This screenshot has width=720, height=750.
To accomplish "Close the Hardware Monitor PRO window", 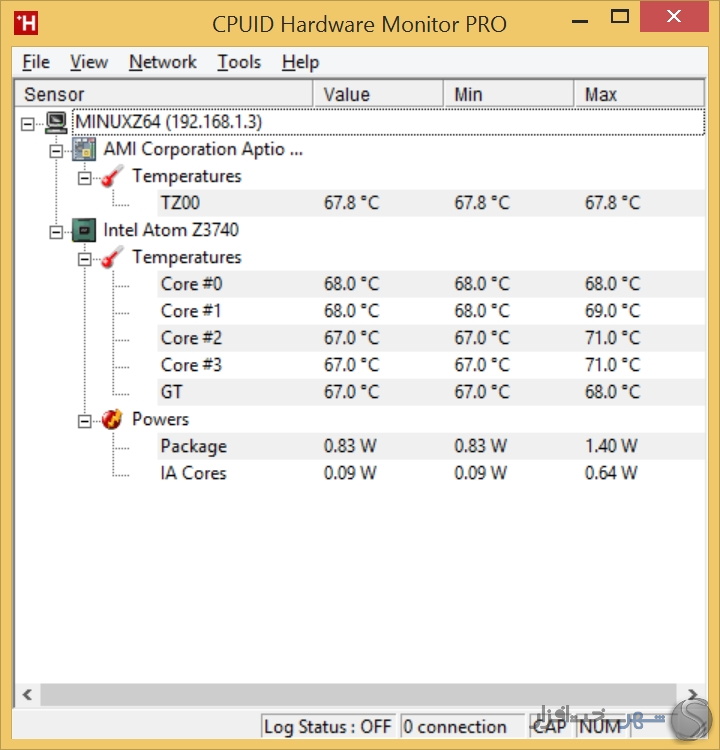I will pyautogui.click(x=674, y=17).
